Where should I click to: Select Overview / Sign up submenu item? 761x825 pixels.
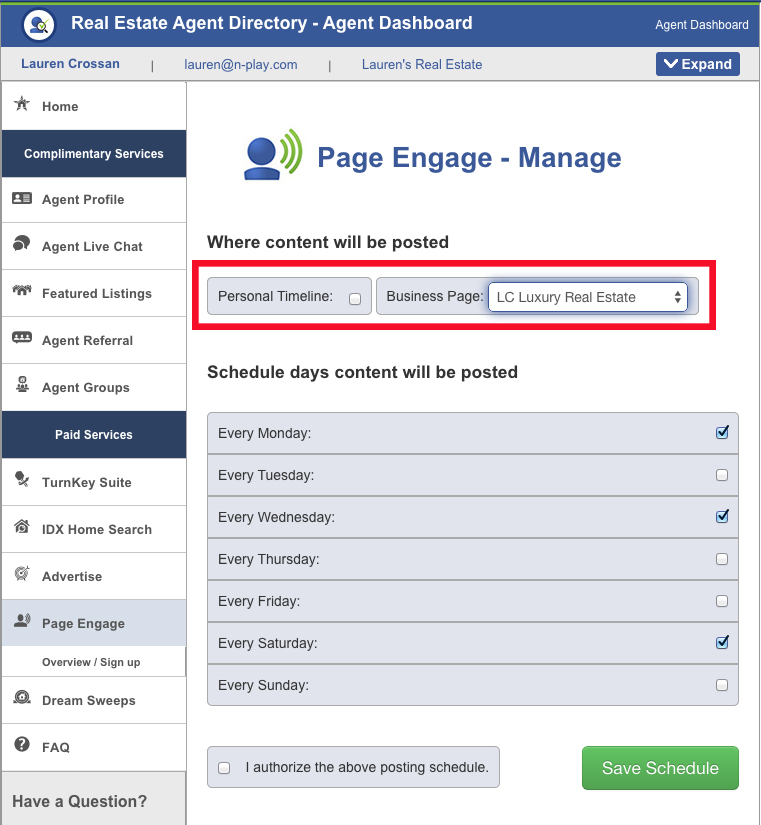click(x=91, y=662)
